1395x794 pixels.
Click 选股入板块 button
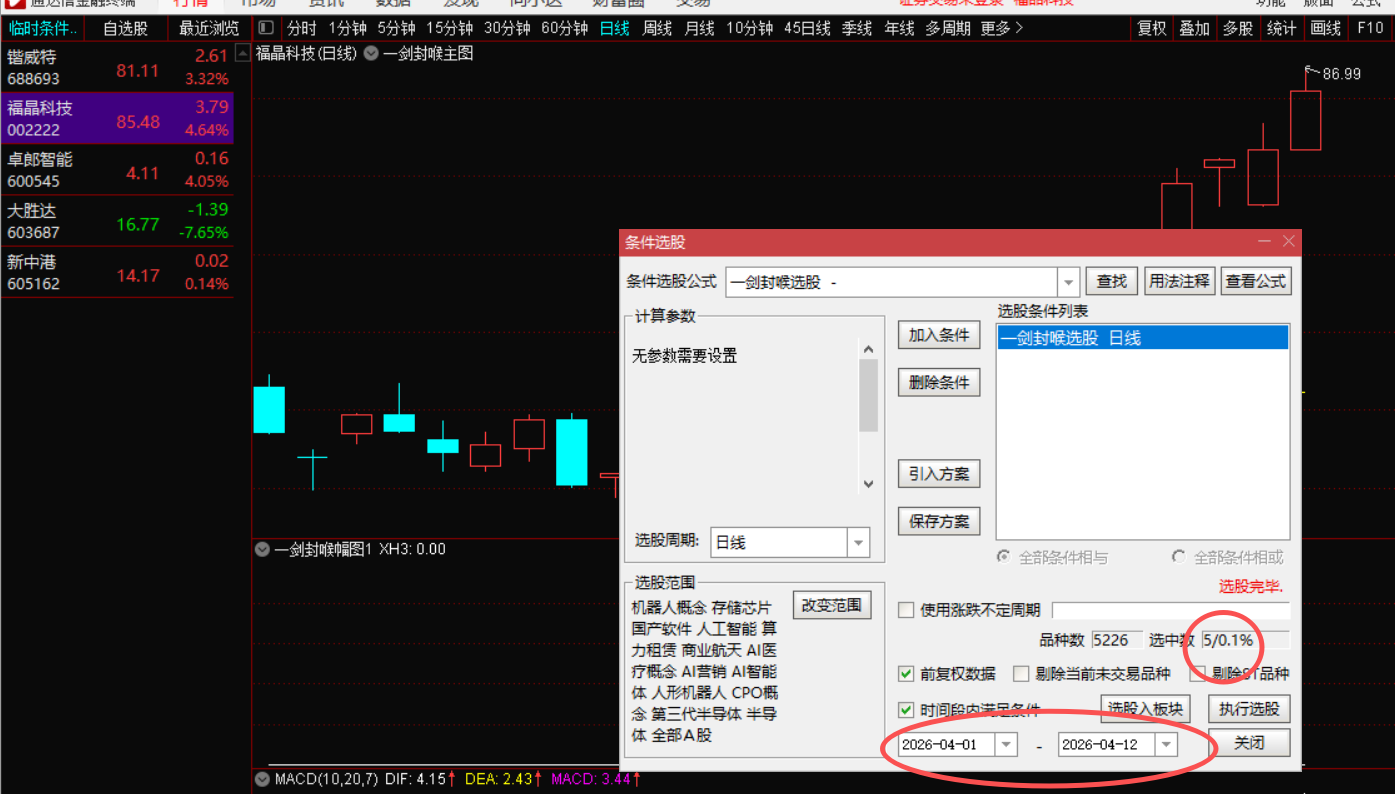coord(1145,709)
